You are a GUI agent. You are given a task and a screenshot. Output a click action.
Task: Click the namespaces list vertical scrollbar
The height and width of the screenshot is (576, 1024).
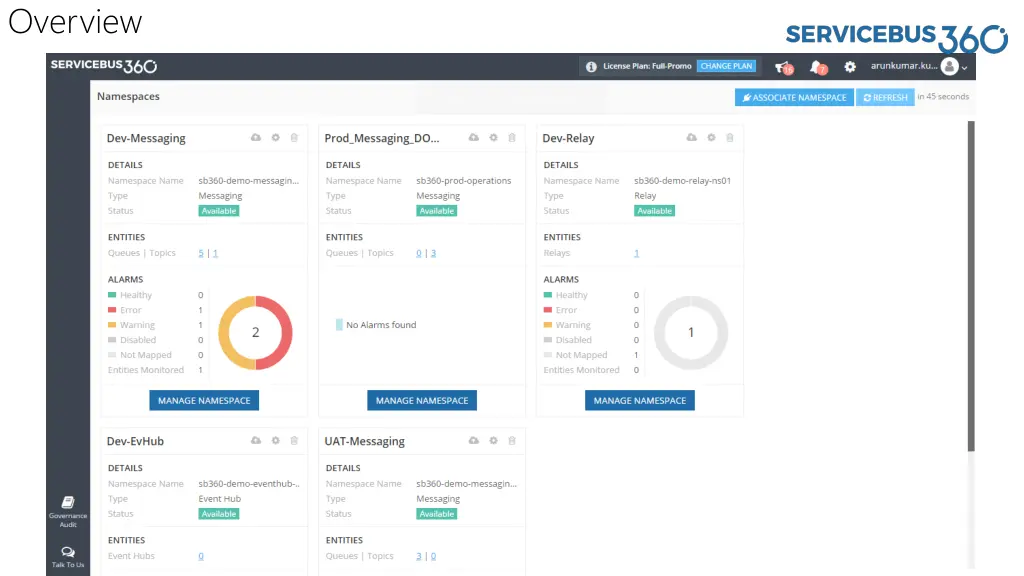click(x=971, y=285)
